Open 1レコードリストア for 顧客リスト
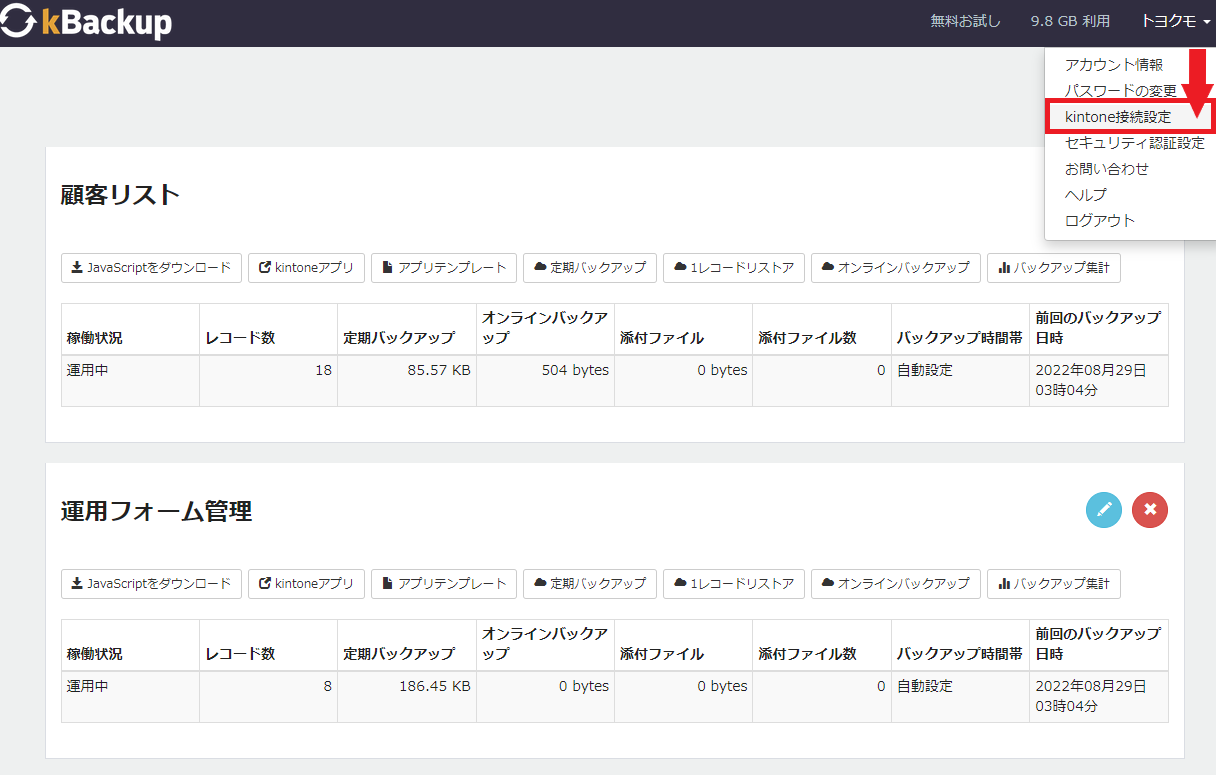 (734, 268)
